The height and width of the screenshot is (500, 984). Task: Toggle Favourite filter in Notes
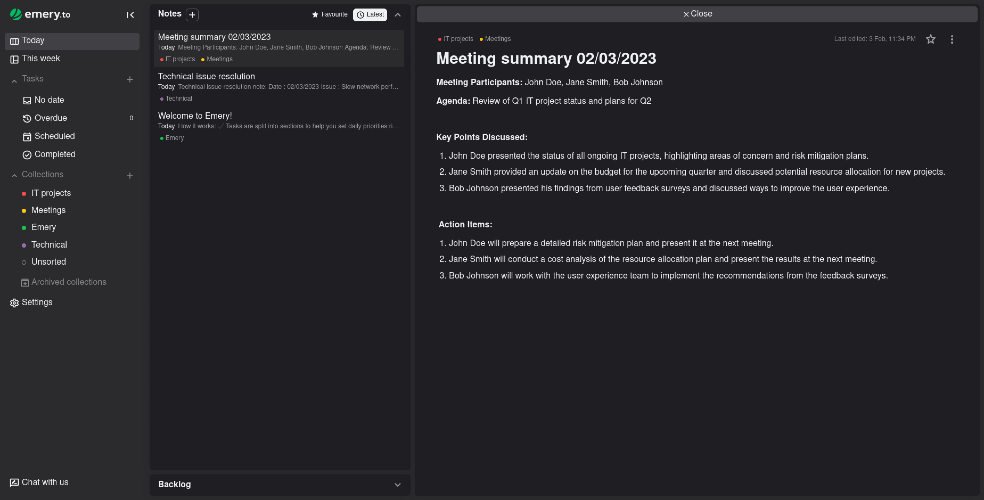(330, 15)
